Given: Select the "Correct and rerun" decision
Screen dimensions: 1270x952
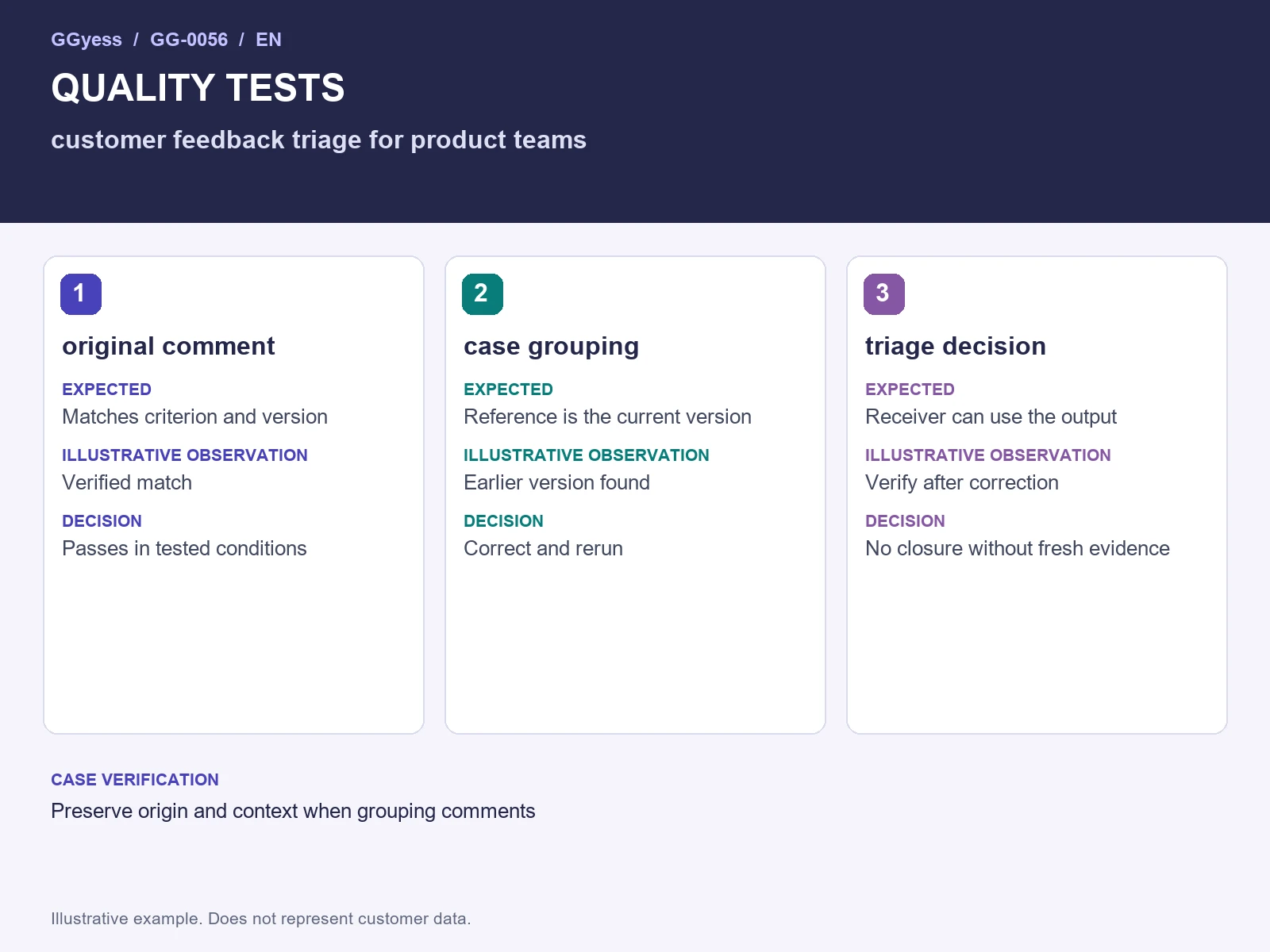Looking at the screenshot, I should click(543, 548).
